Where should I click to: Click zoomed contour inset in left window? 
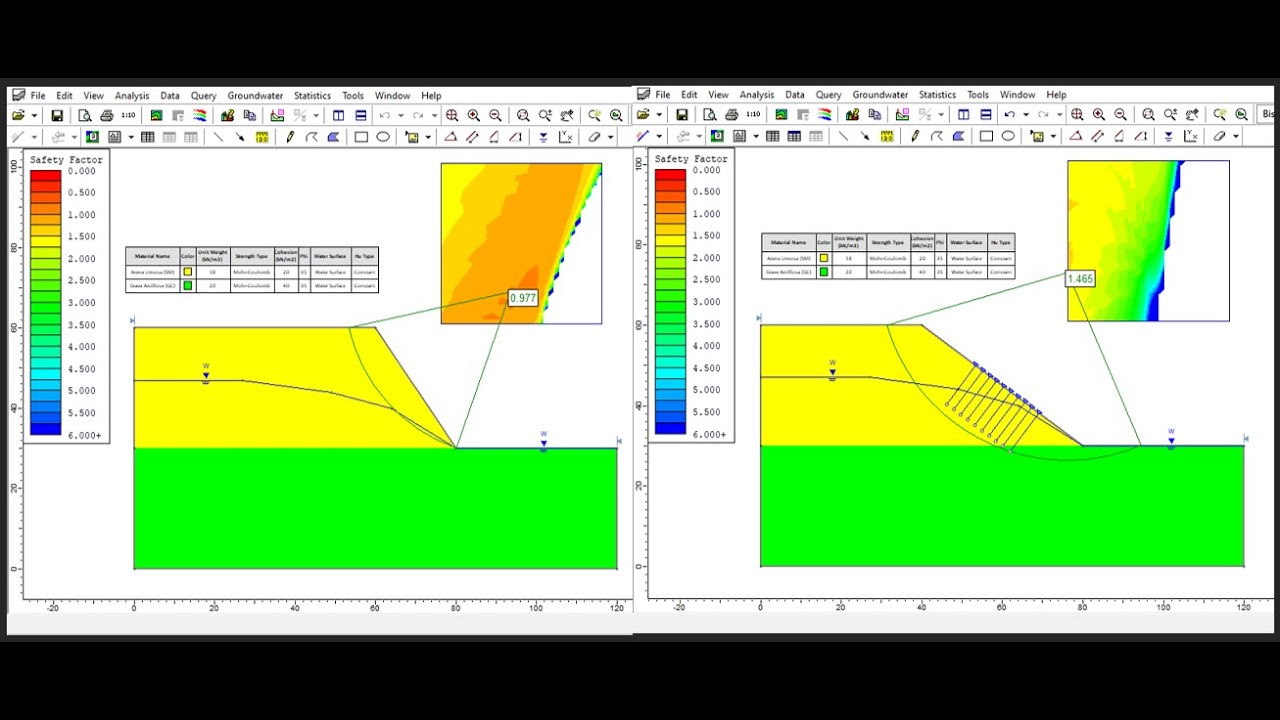coord(521,243)
